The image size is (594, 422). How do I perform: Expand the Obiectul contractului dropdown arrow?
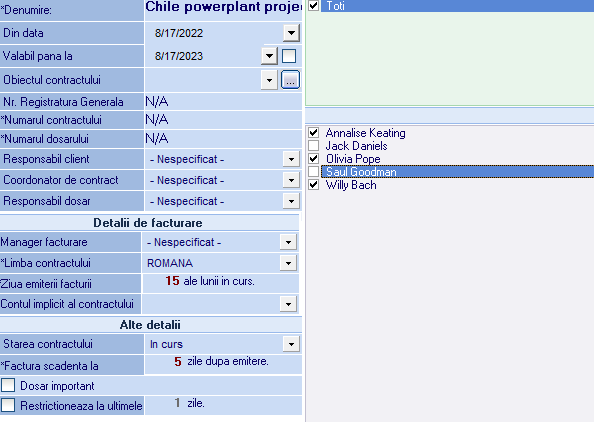tap(269, 80)
